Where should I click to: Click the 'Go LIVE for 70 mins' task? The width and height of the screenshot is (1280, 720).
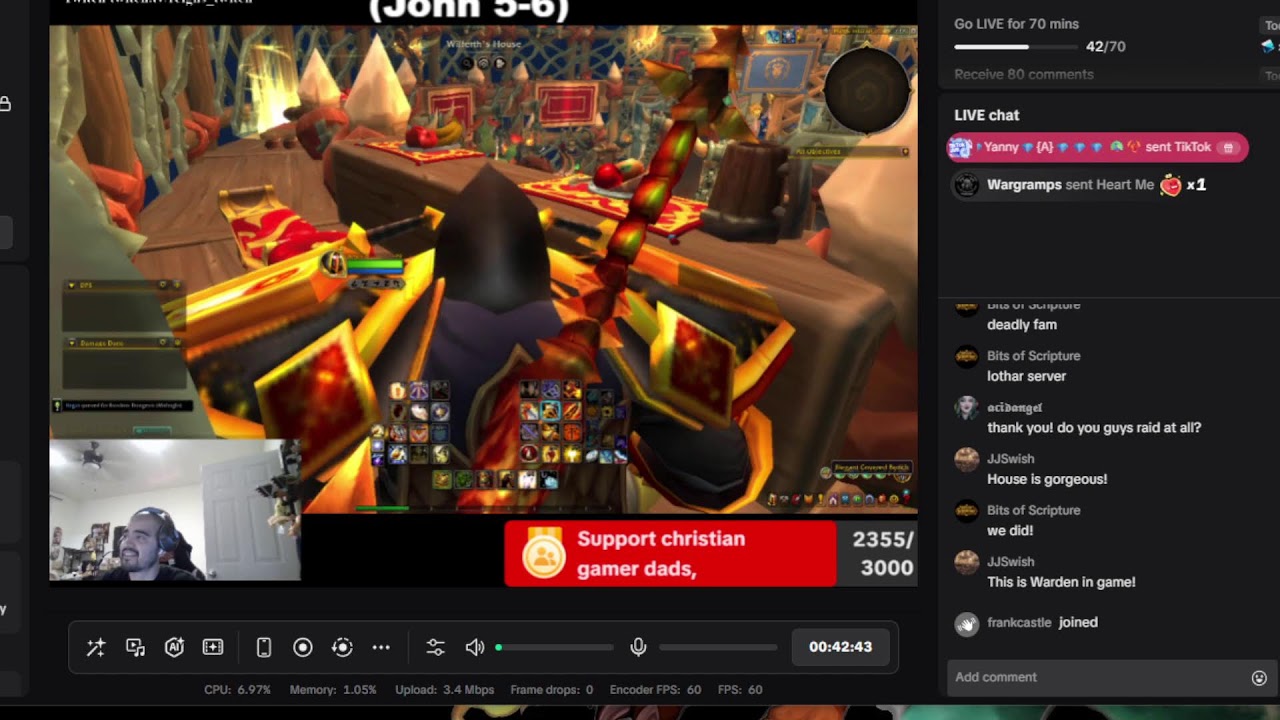coord(1016,24)
